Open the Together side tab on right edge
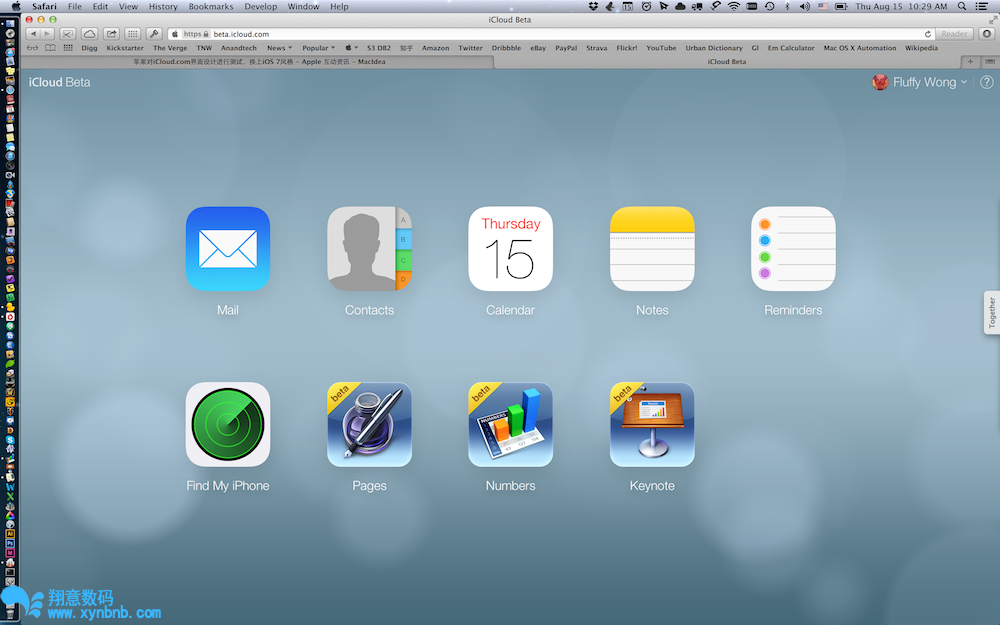The width and height of the screenshot is (1000, 625). click(x=992, y=312)
